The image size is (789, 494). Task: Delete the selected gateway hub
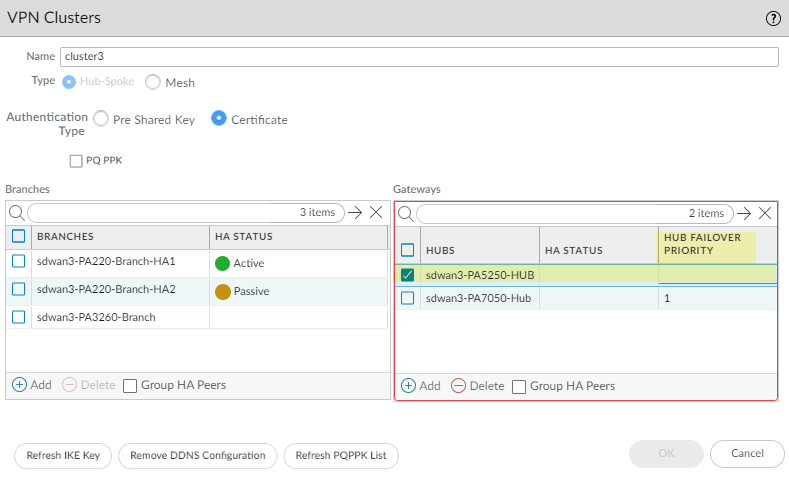point(477,386)
